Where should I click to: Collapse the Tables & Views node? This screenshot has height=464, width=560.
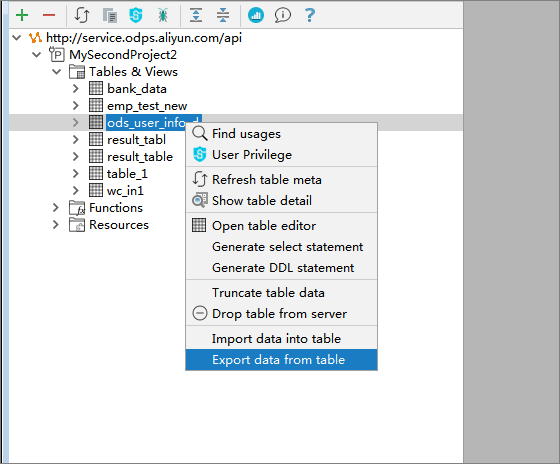(57, 71)
